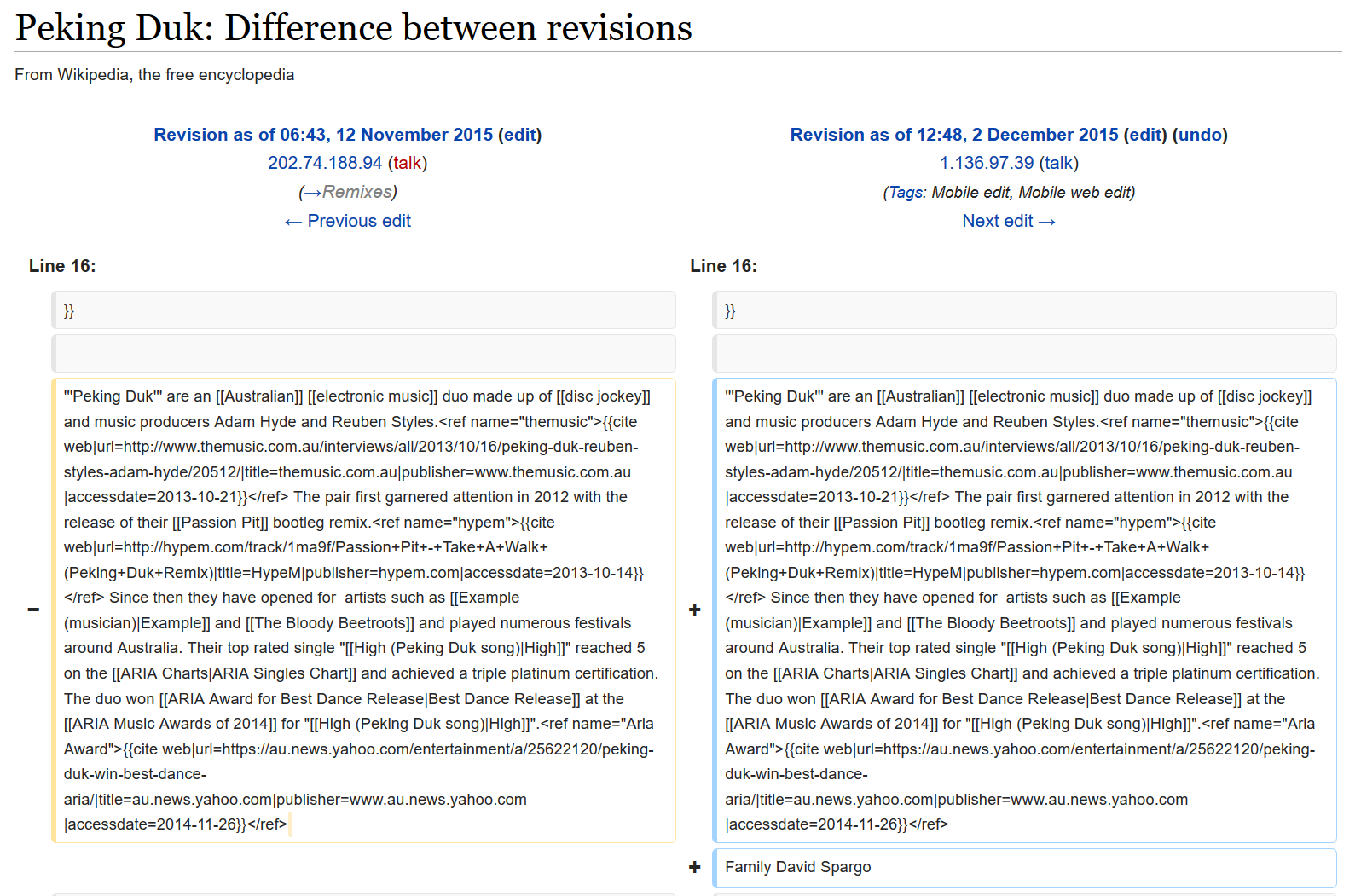This screenshot has width=1361, height=896.
Task: Click the added Peking Duk paragraph in the new revision
Action: 1025,610
